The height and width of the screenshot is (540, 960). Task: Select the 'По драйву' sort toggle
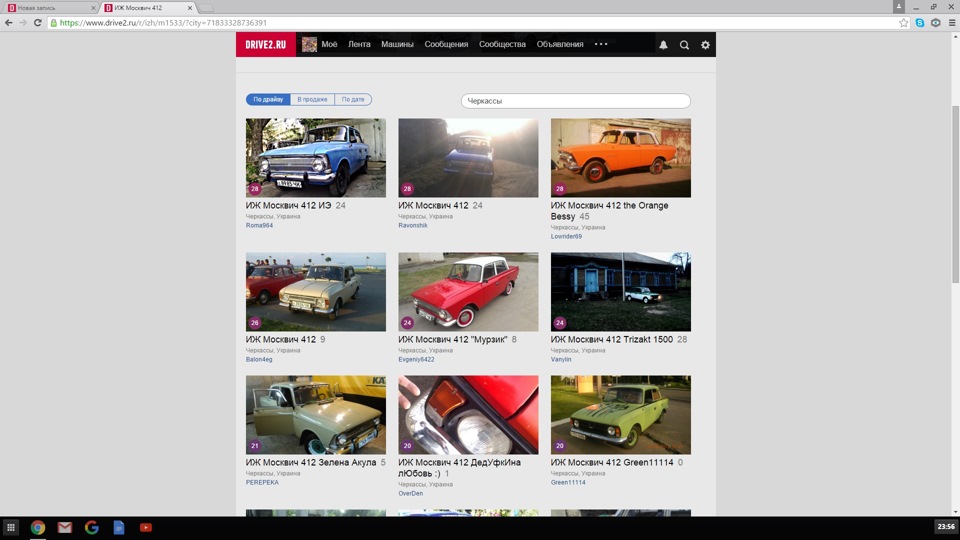268,99
